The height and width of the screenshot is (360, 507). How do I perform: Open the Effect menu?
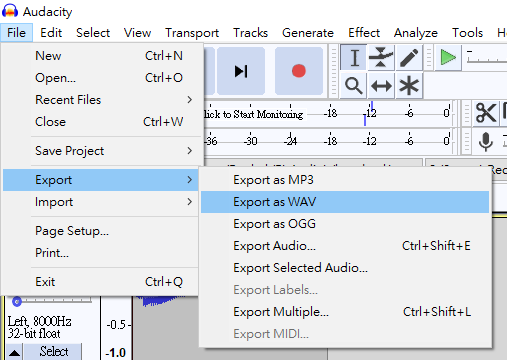tap(364, 33)
